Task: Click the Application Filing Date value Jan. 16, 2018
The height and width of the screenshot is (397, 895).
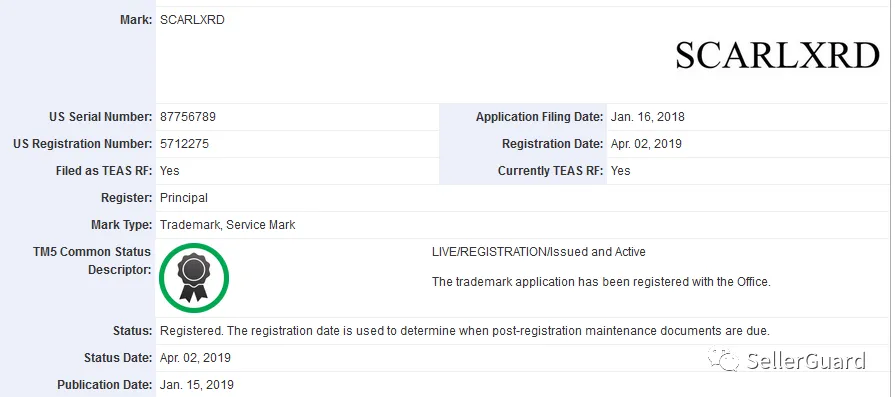Action: coord(647,117)
